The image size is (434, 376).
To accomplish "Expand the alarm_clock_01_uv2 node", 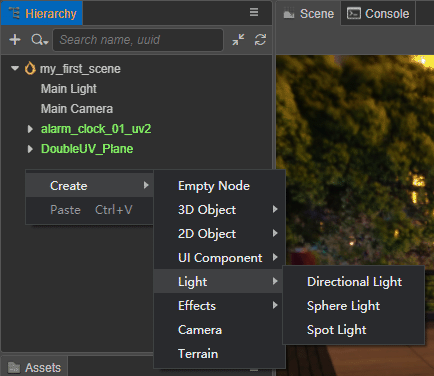I will click(30, 129).
